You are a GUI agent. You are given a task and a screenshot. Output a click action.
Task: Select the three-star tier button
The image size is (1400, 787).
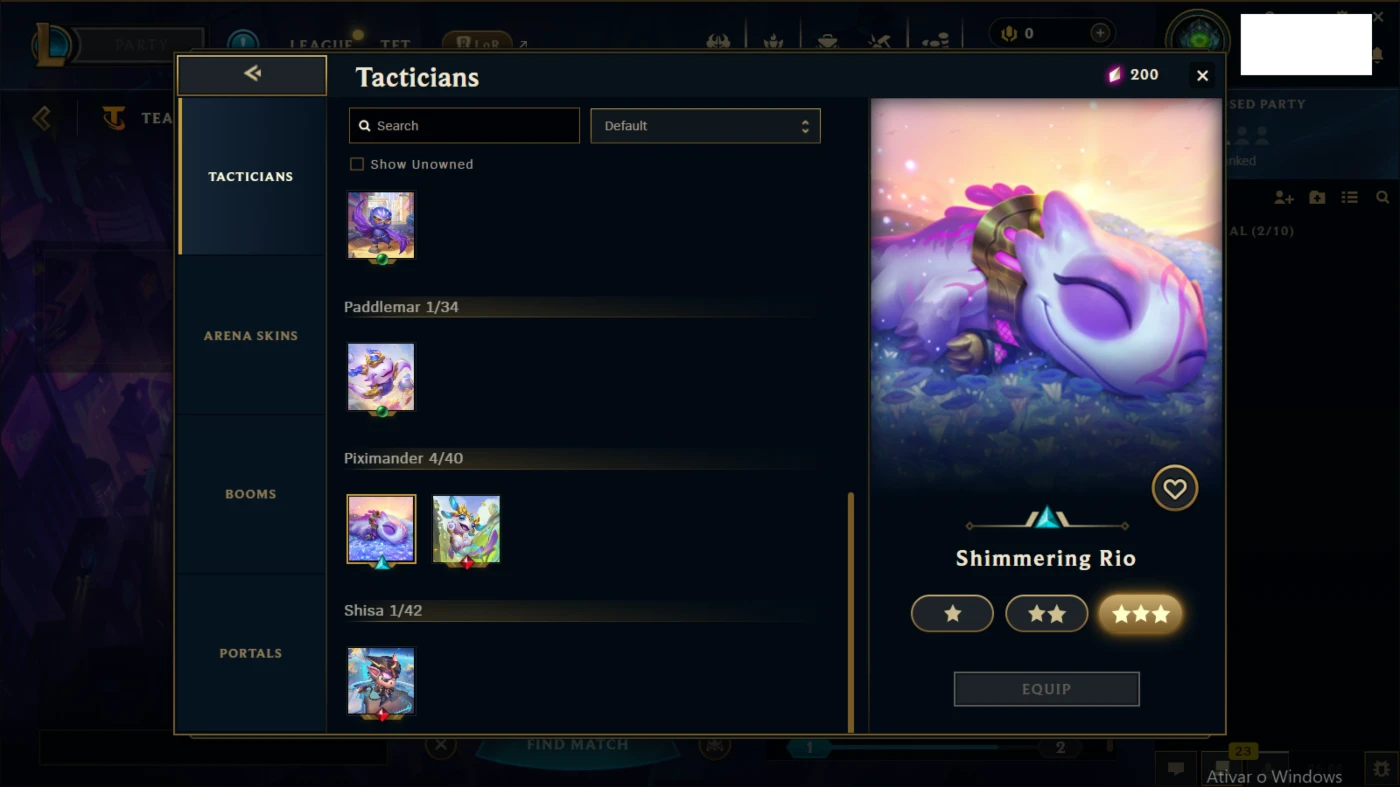[x=1140, y=614]
